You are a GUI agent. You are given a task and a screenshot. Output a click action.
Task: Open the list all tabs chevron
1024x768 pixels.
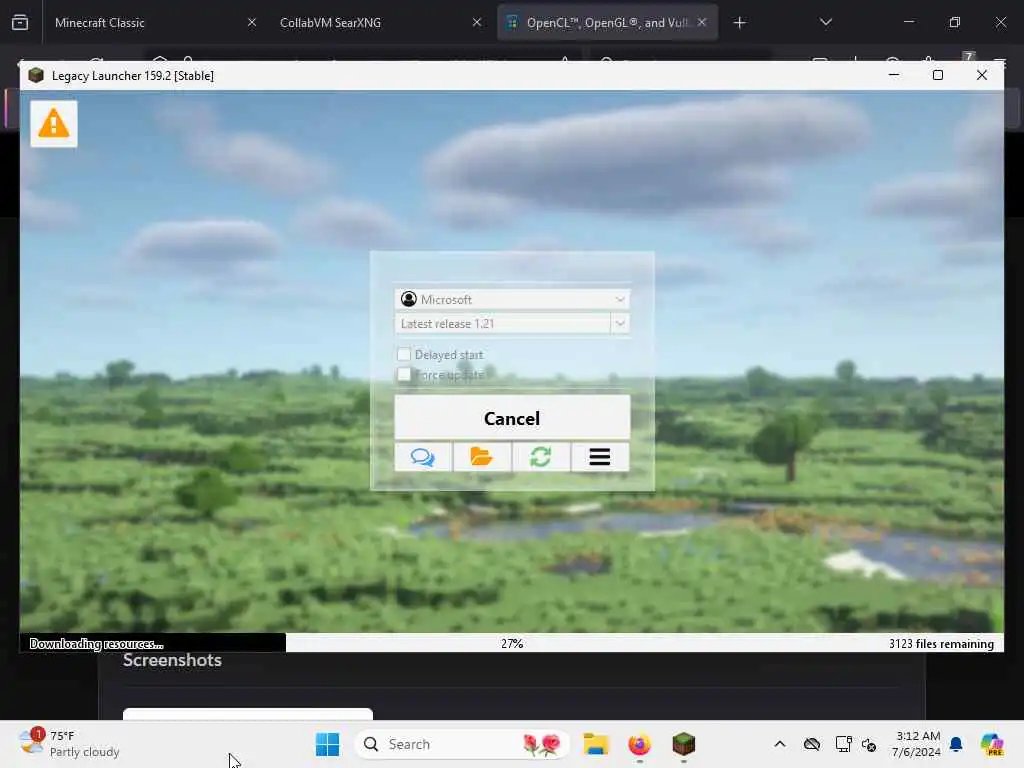pos(825,22)
